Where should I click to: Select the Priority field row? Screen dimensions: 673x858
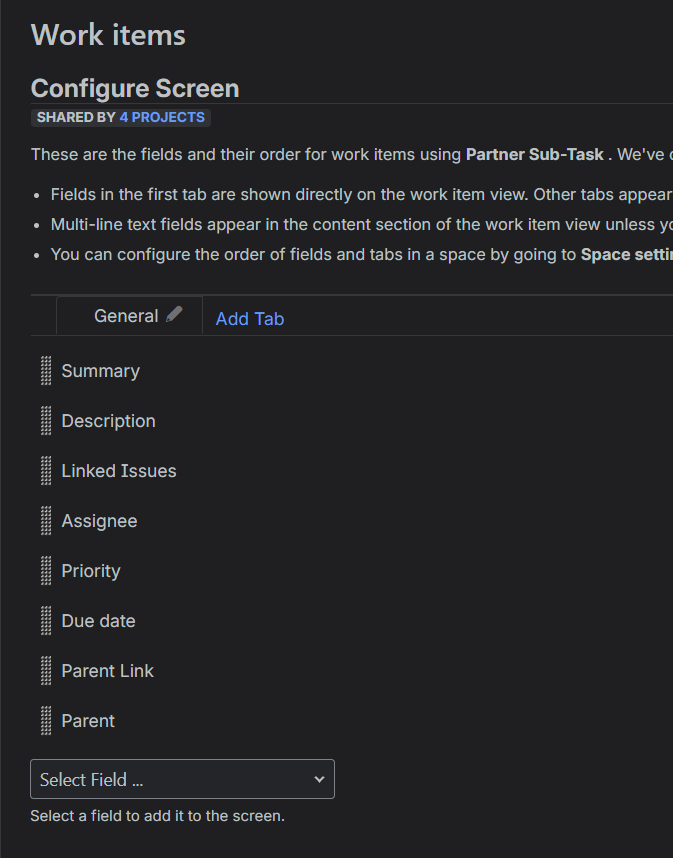pos(91,570)
